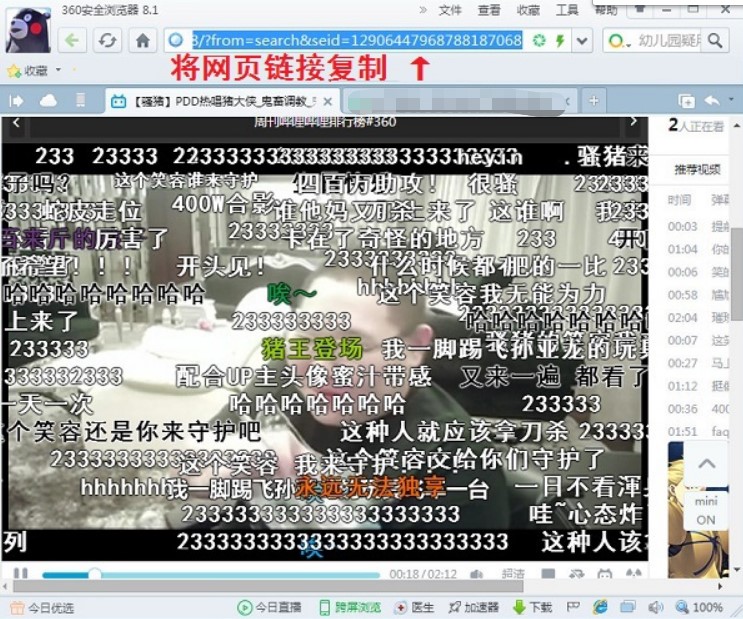This screenshot has height=619, width=743.
Task: Select the 02:04 danmaku row
Action: pyautogui.click(x=698, y=318)
